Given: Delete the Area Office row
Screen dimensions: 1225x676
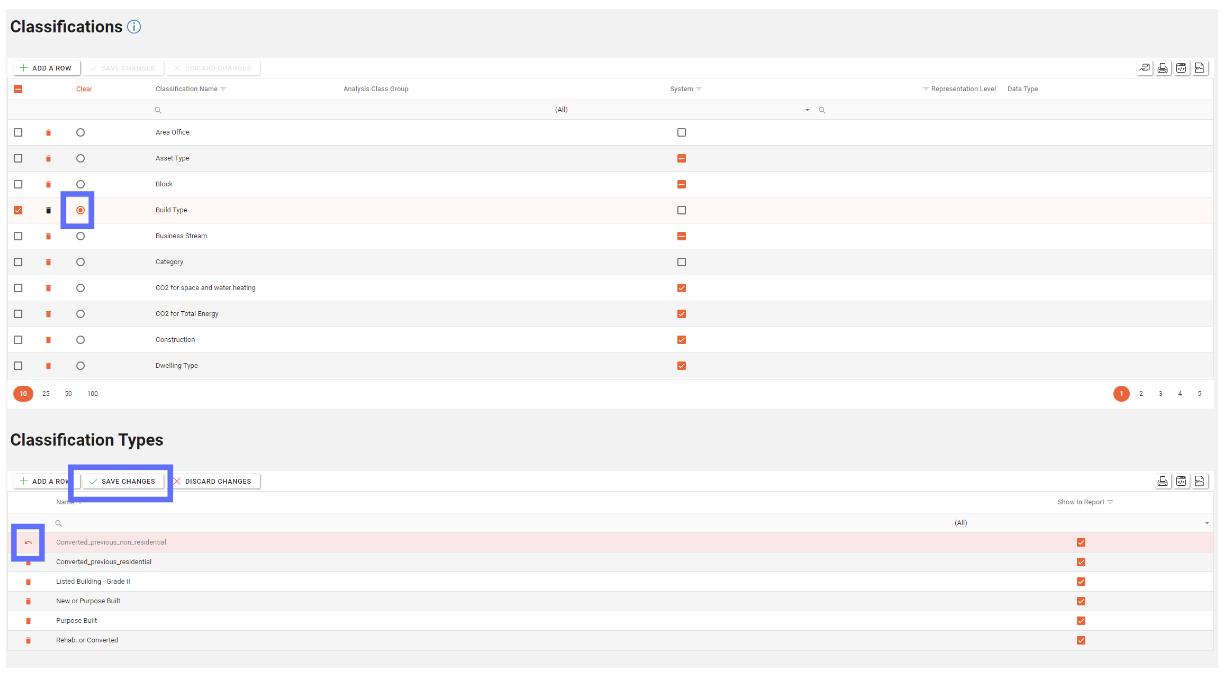Looking at the screenshot, I should click(x=48, y=132).
